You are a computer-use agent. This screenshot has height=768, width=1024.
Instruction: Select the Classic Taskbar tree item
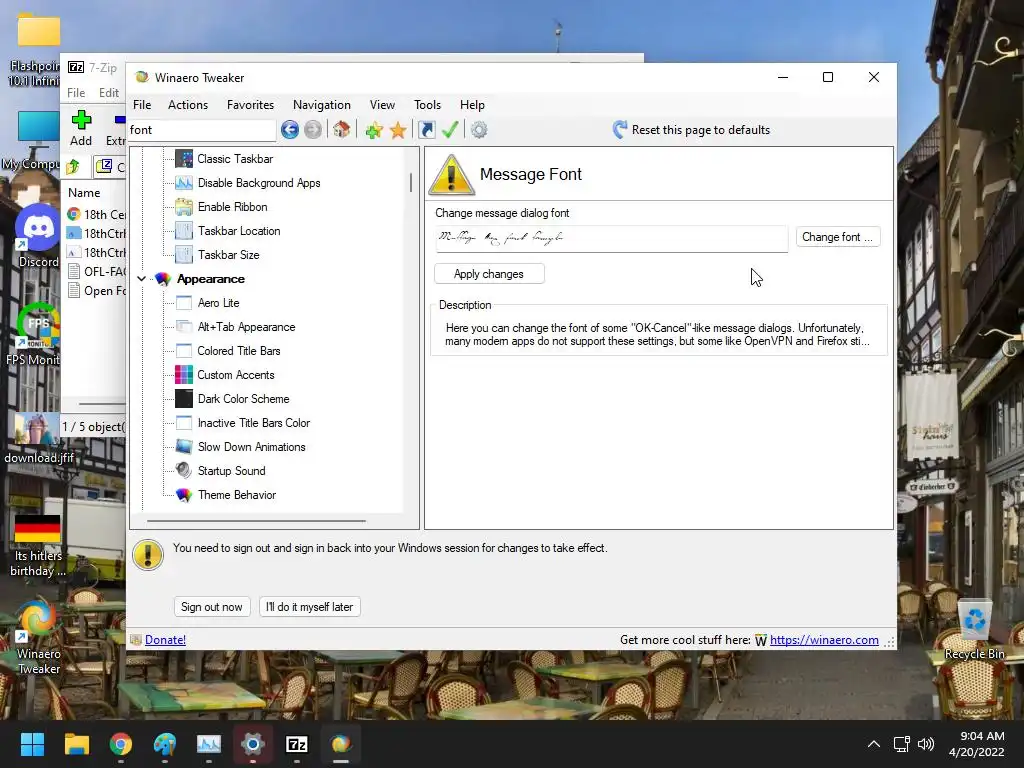pos(235,159)
